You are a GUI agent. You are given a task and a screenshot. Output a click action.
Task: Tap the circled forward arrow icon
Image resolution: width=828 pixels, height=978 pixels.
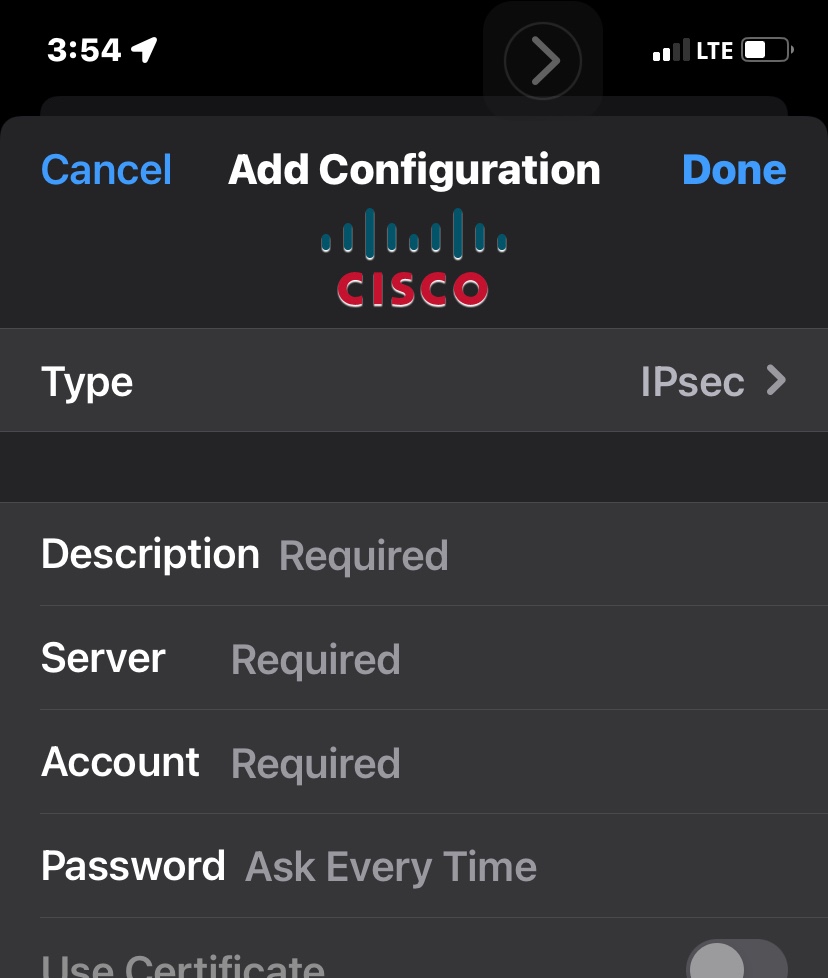click(x=543, y=60)
